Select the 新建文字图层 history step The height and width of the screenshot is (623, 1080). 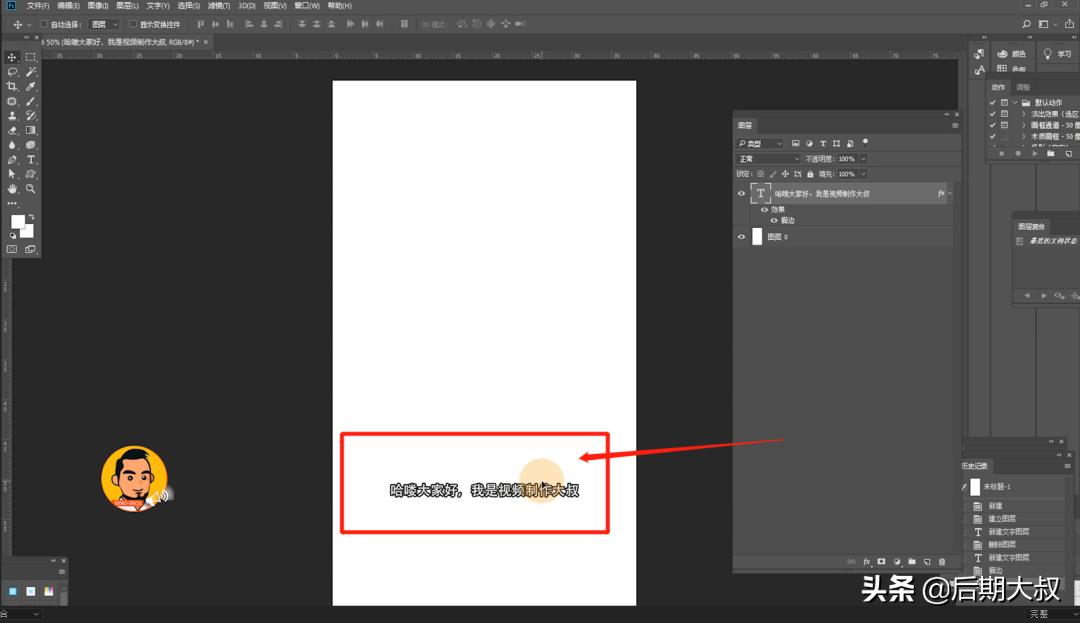point(1008,532)
